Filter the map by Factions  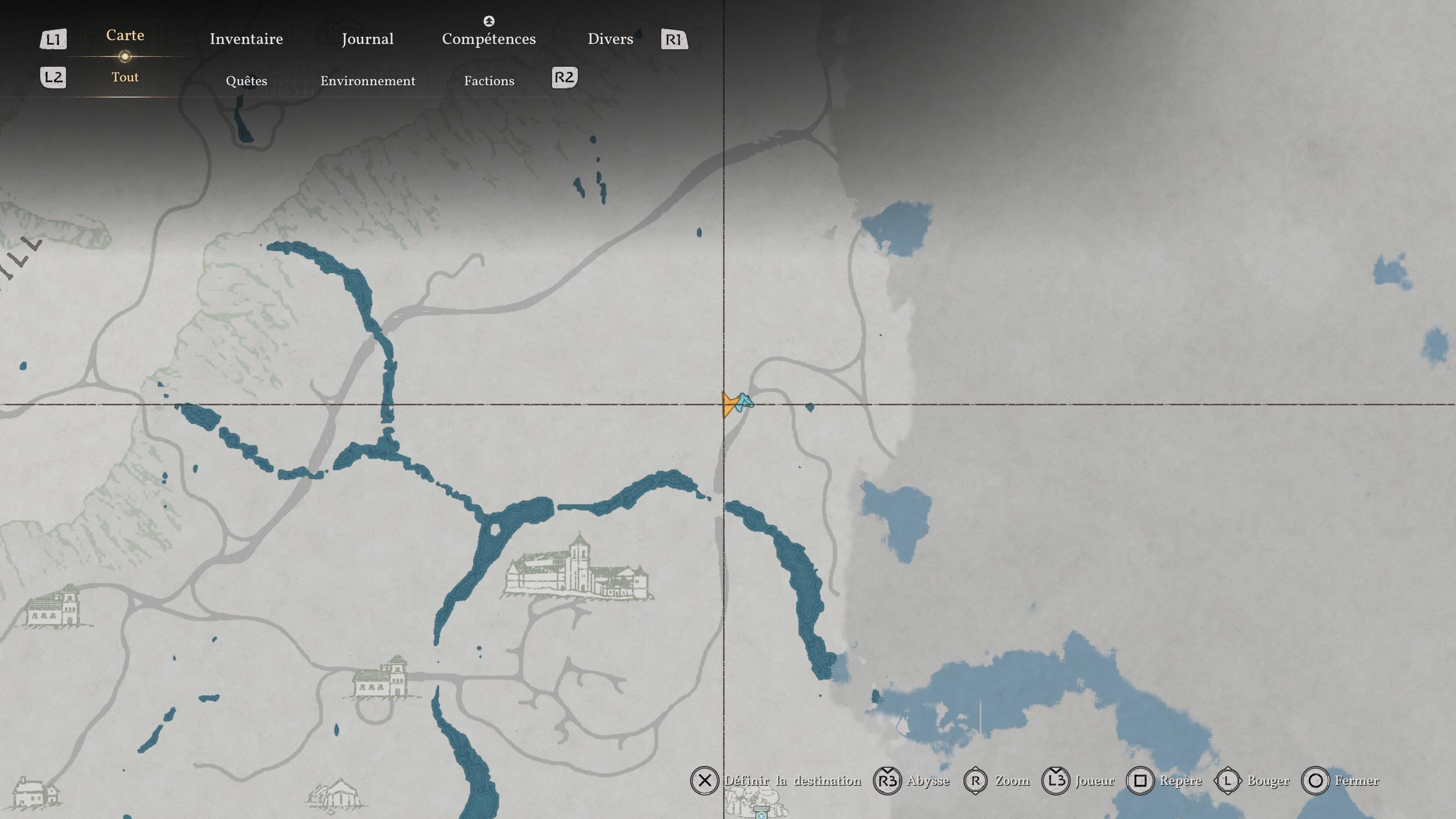490,81
